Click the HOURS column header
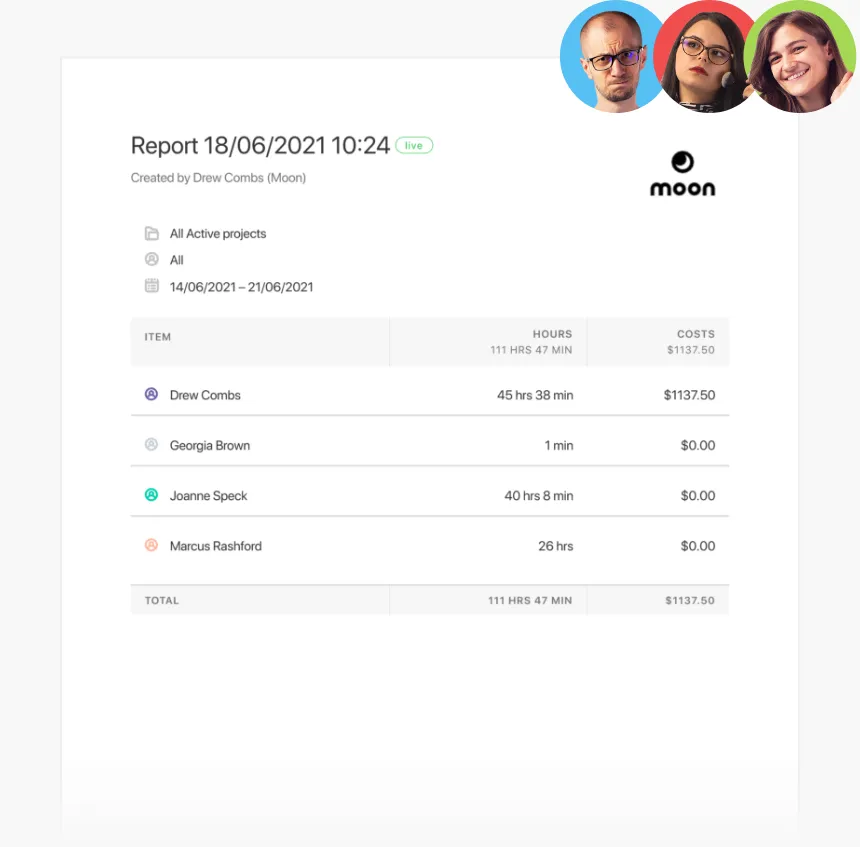This screenshot has height=848, width=860. (552, 334)
